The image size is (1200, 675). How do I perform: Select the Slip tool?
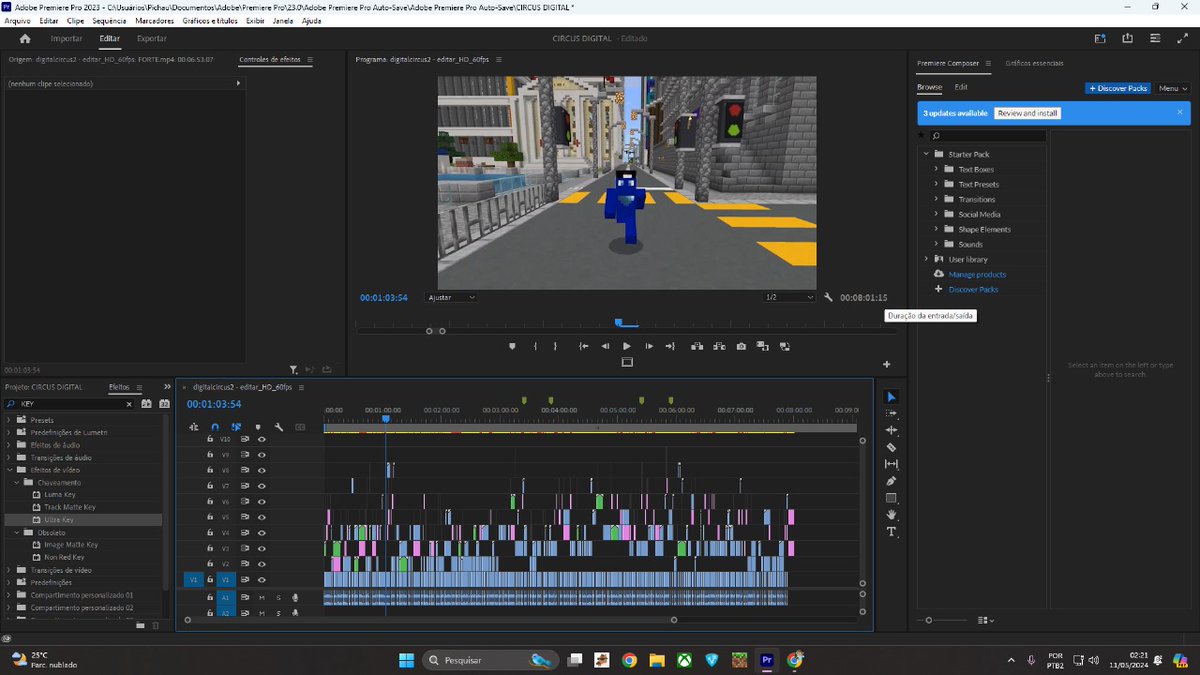891,464
